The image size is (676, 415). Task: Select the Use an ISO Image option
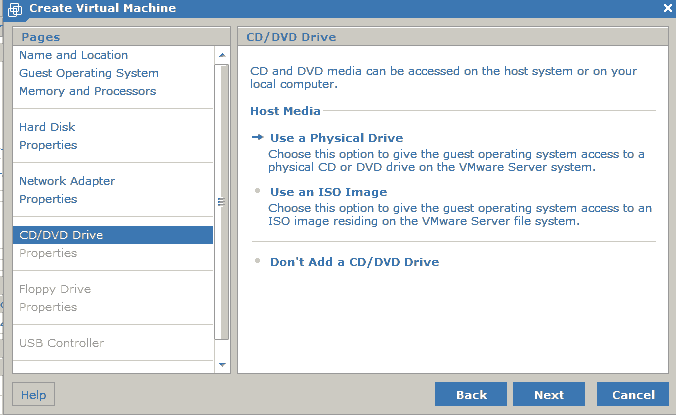tap(329, 192)
